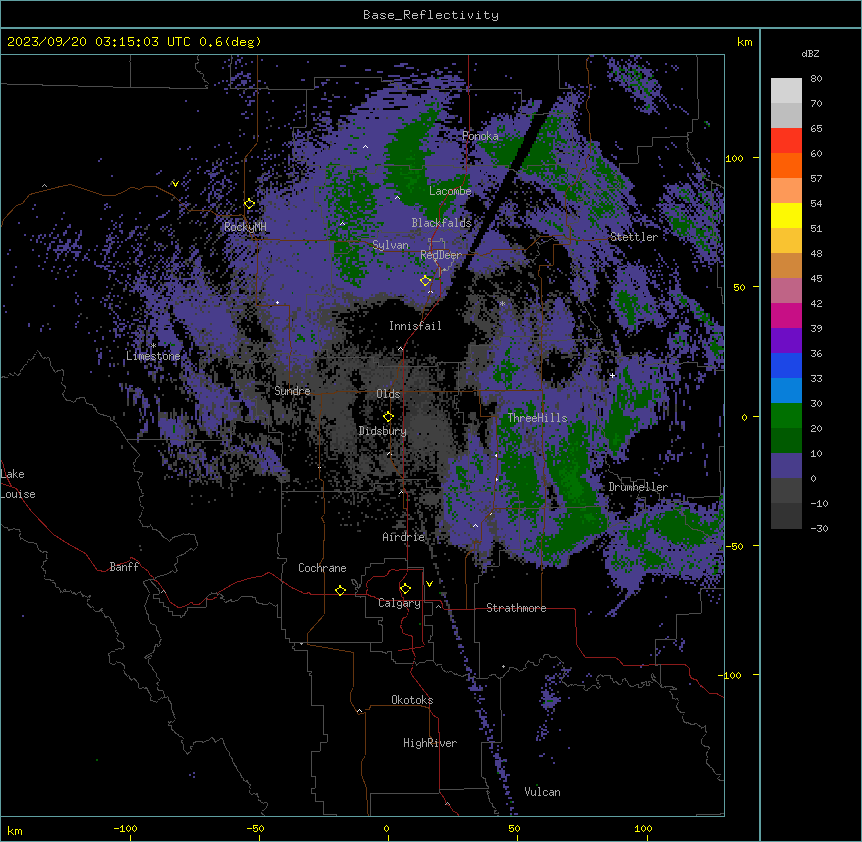Select the light gray 80 dBZ swatch
Viewport: 862px width, 842px height.
click(x=786, y=91)
